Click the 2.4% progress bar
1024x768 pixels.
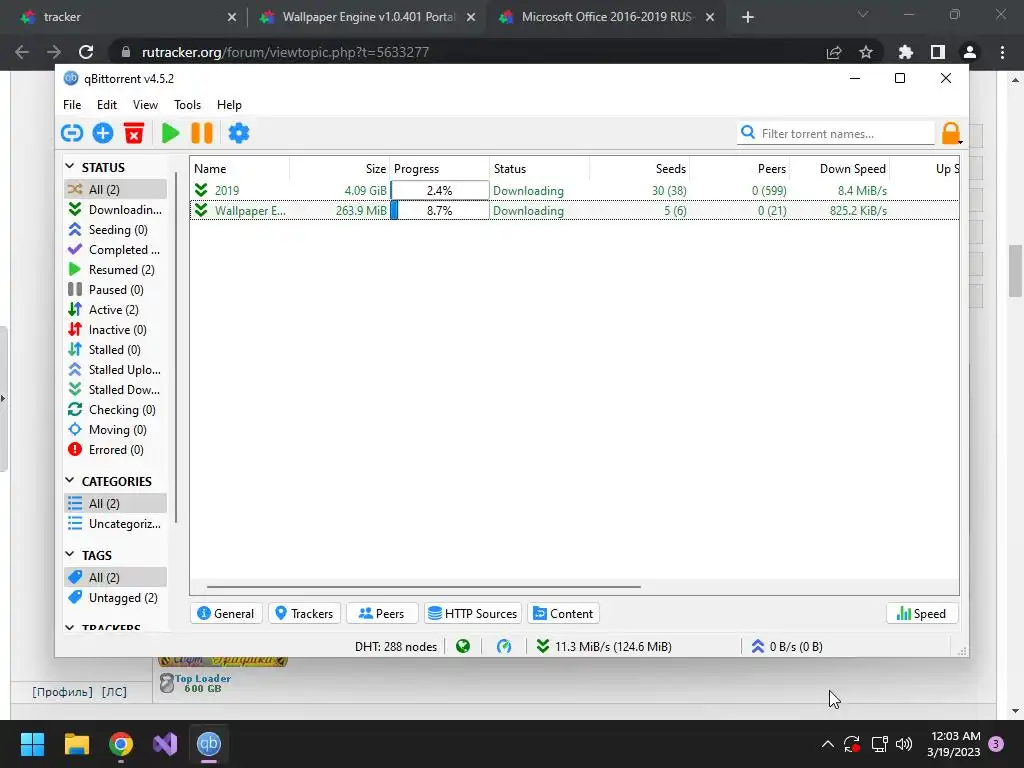(440, 190)
